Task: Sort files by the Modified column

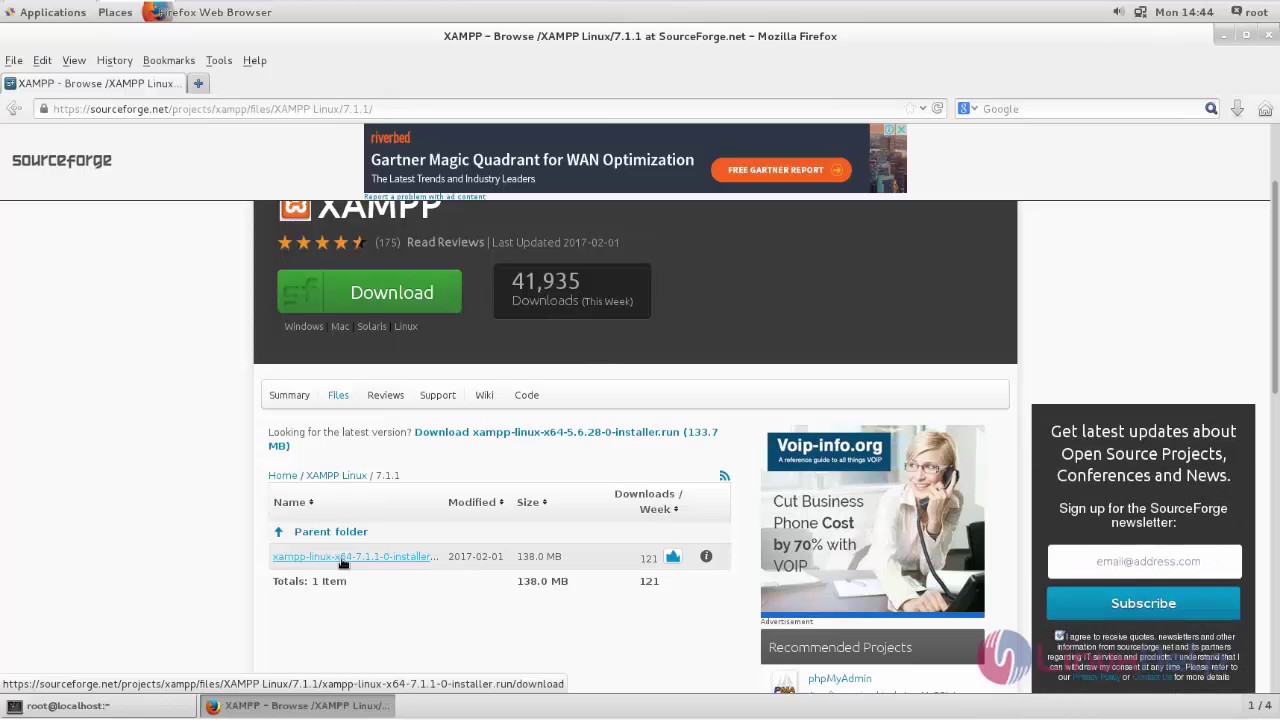Action: pyautogui.click(x=476, y=502)
